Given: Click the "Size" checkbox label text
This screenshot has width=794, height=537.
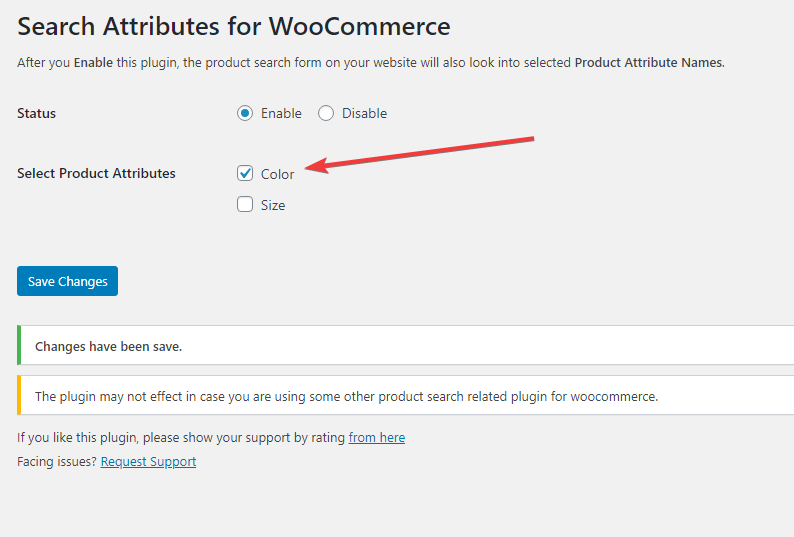Looking at the screenshot, I should (x=273, y=205).
